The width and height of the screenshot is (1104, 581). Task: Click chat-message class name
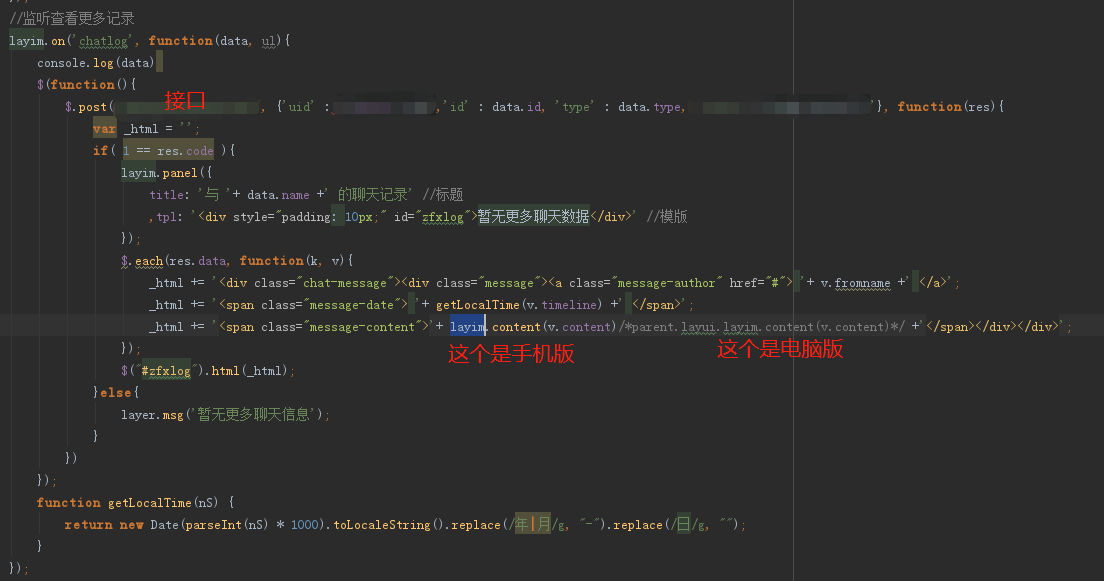pos(345,283)
